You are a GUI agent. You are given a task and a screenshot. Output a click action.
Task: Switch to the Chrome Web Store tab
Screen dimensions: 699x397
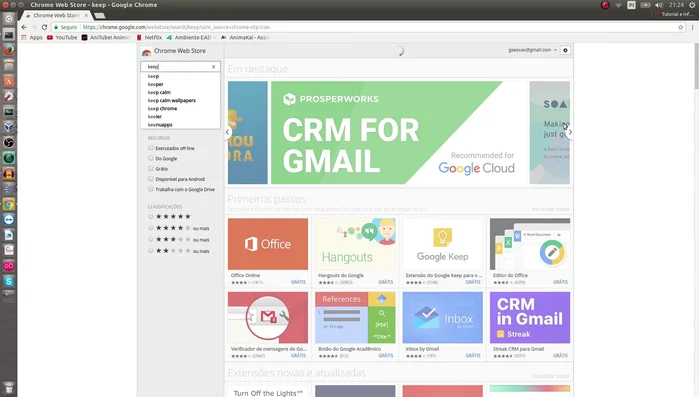pos(56,15)
